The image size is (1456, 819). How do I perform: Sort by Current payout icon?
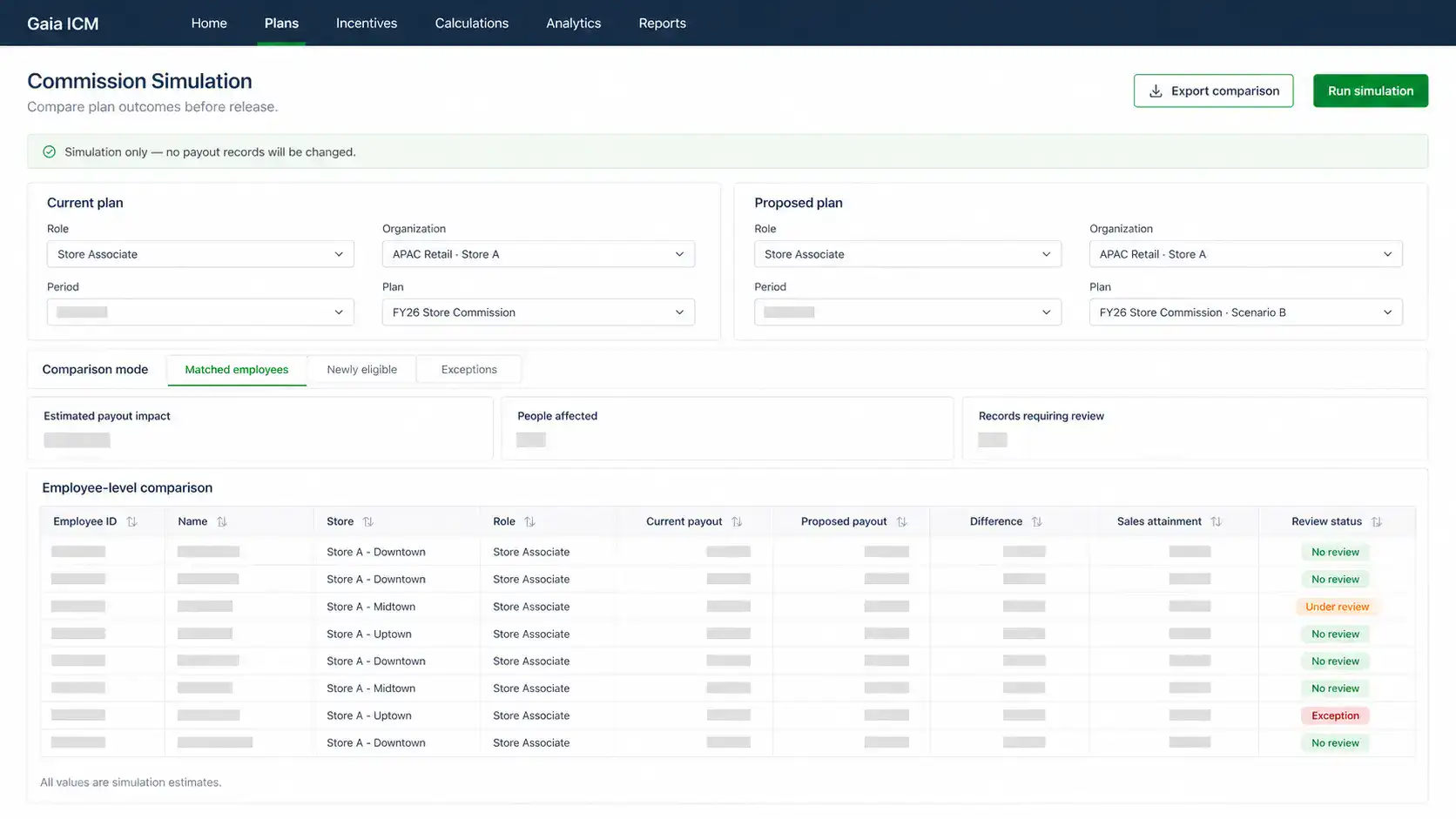click(x=737, y=521)
